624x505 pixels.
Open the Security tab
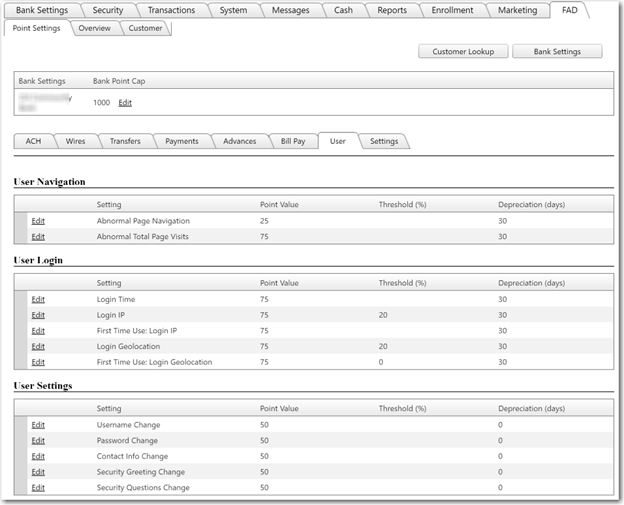(108, 10)
